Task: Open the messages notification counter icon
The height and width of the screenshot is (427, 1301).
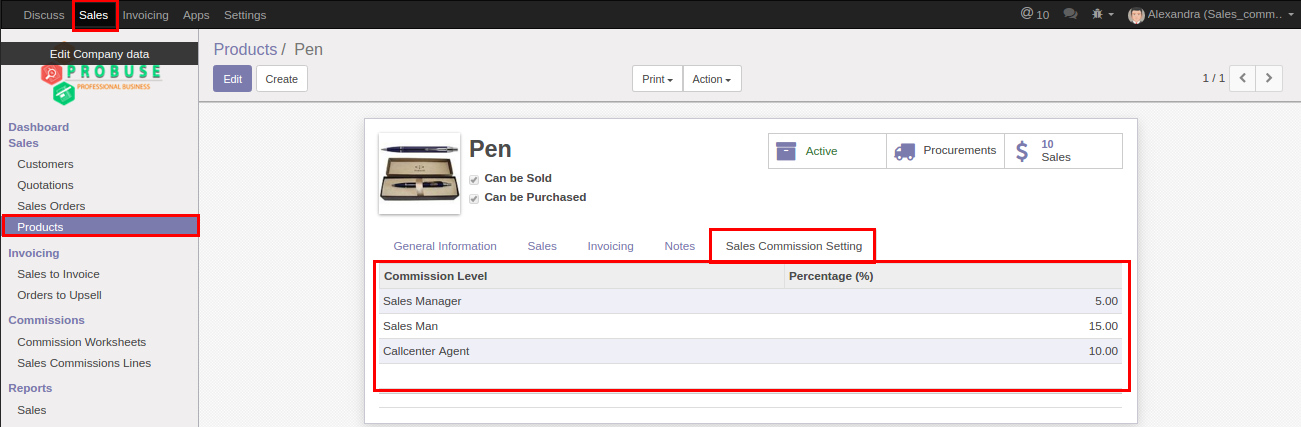Action: click(1034, 15)
